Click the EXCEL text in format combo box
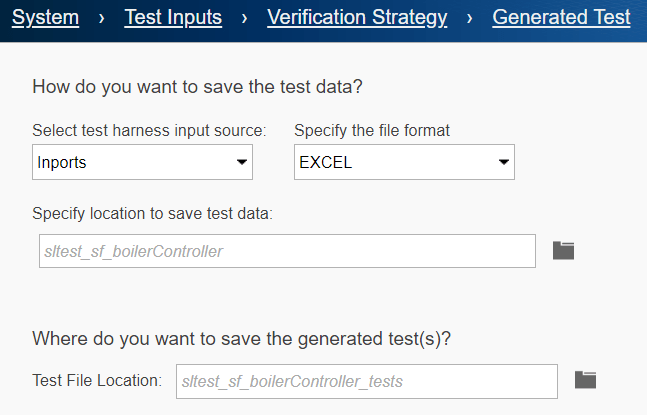This screenshot has height=415, width=647. (x=326, y=162)
